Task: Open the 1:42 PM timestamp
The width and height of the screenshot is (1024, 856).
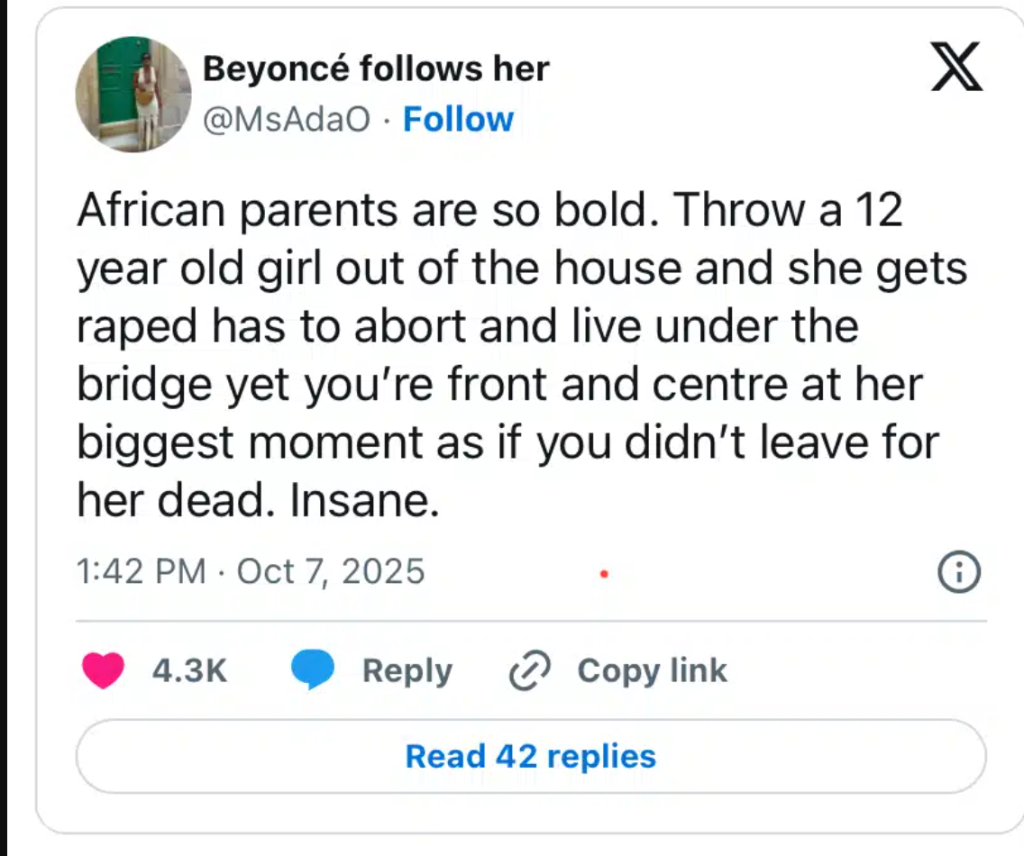Action: [140, 572]
